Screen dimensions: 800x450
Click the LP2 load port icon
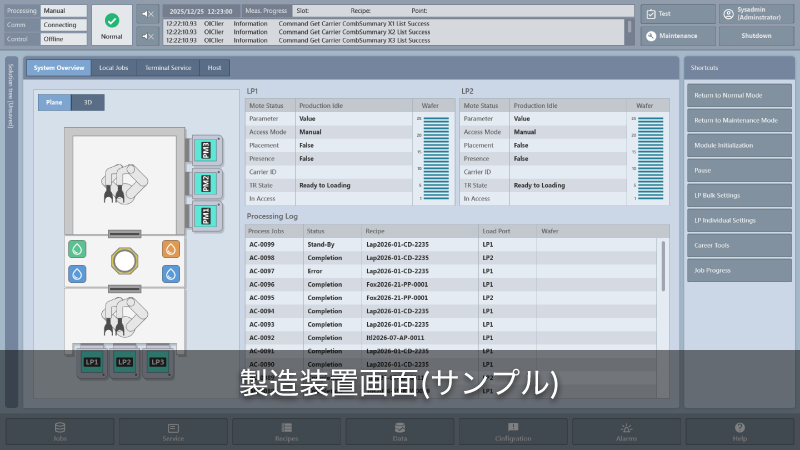[x=124, y=362]
